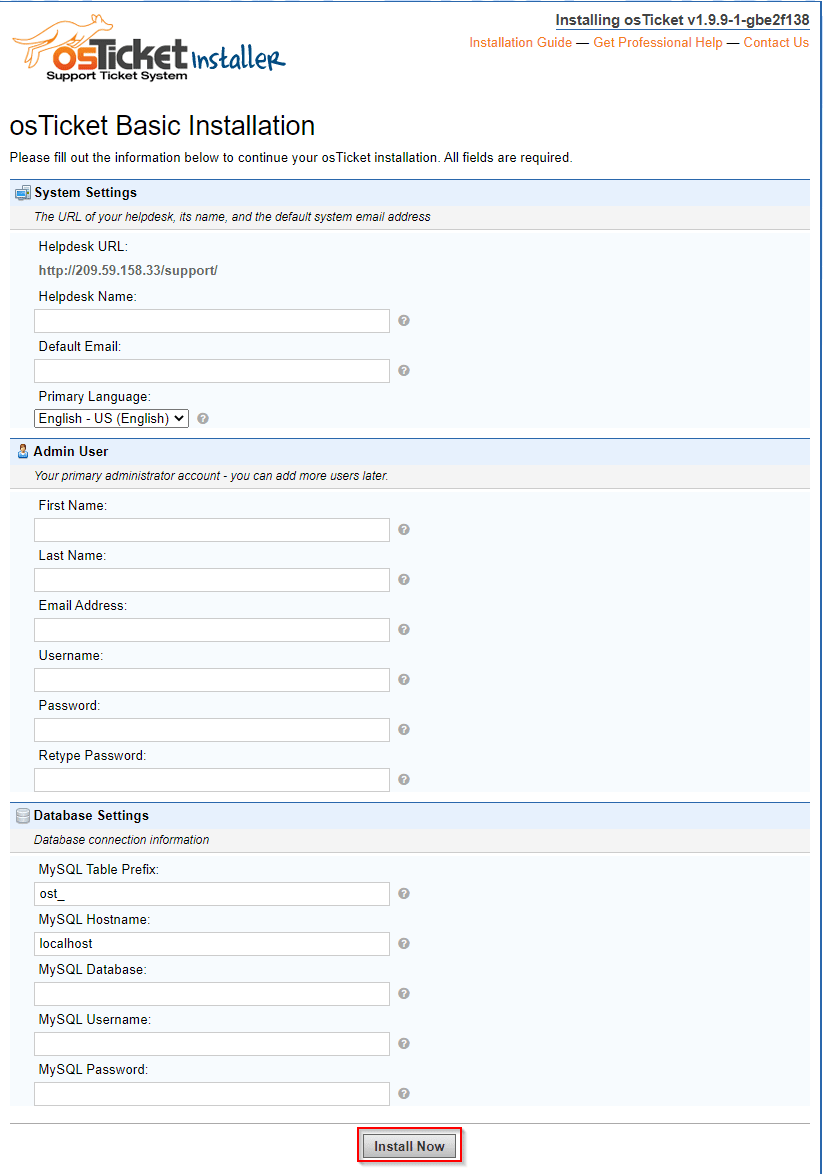Click the computer icon on System Settings header
The height and width of the screenshot is (1174, 823).
21,192
